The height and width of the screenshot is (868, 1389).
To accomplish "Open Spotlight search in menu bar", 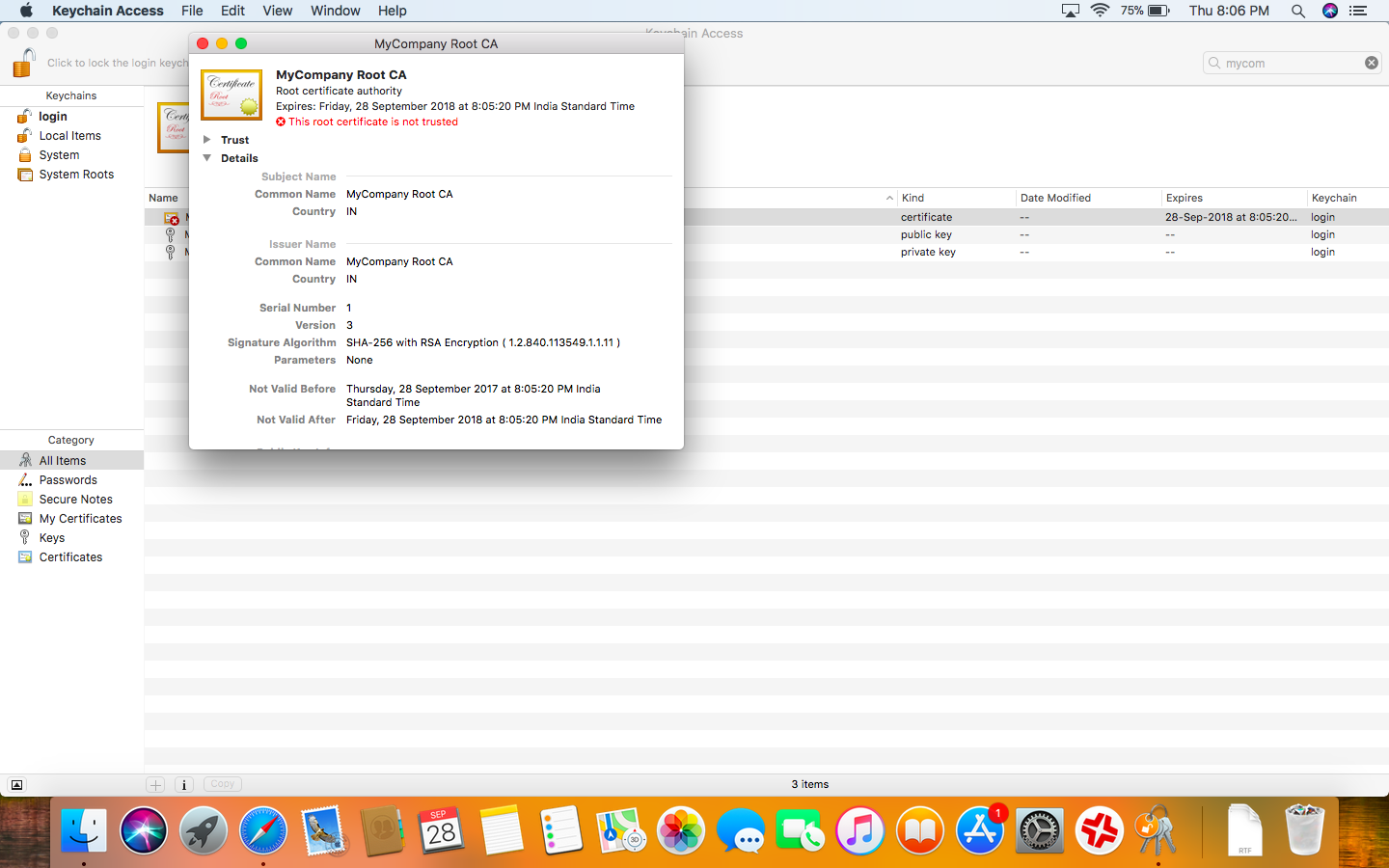I will (1298, 11).
